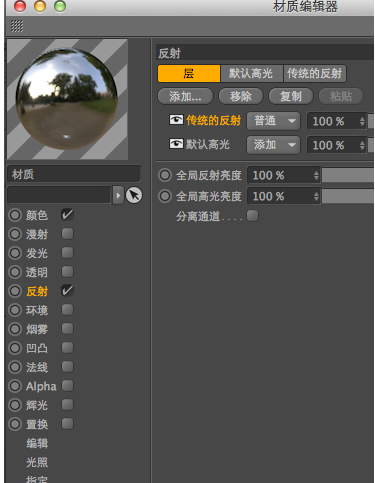Click 默认高光 layer strength stepper arrows
Viewport: 375px width, 483px height.
click(362, 145)
